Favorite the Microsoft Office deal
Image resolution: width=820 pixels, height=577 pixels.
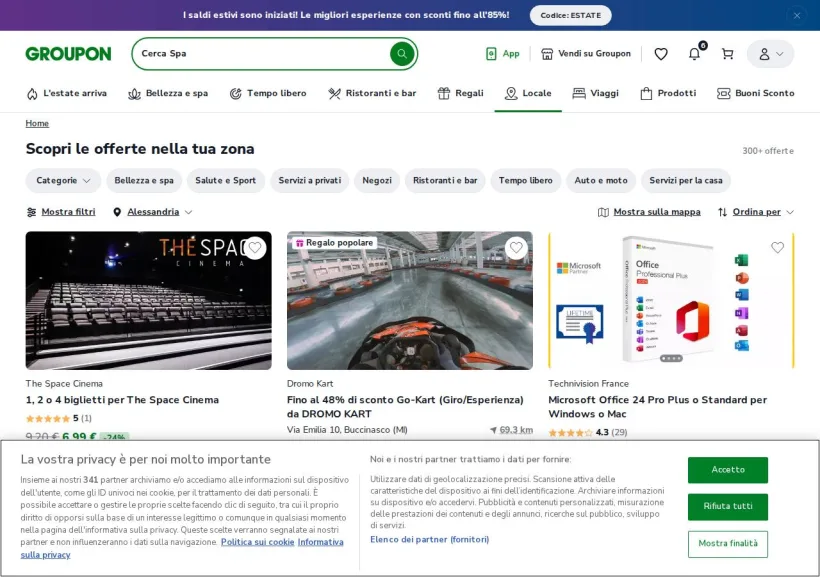[x=778, y=247]
